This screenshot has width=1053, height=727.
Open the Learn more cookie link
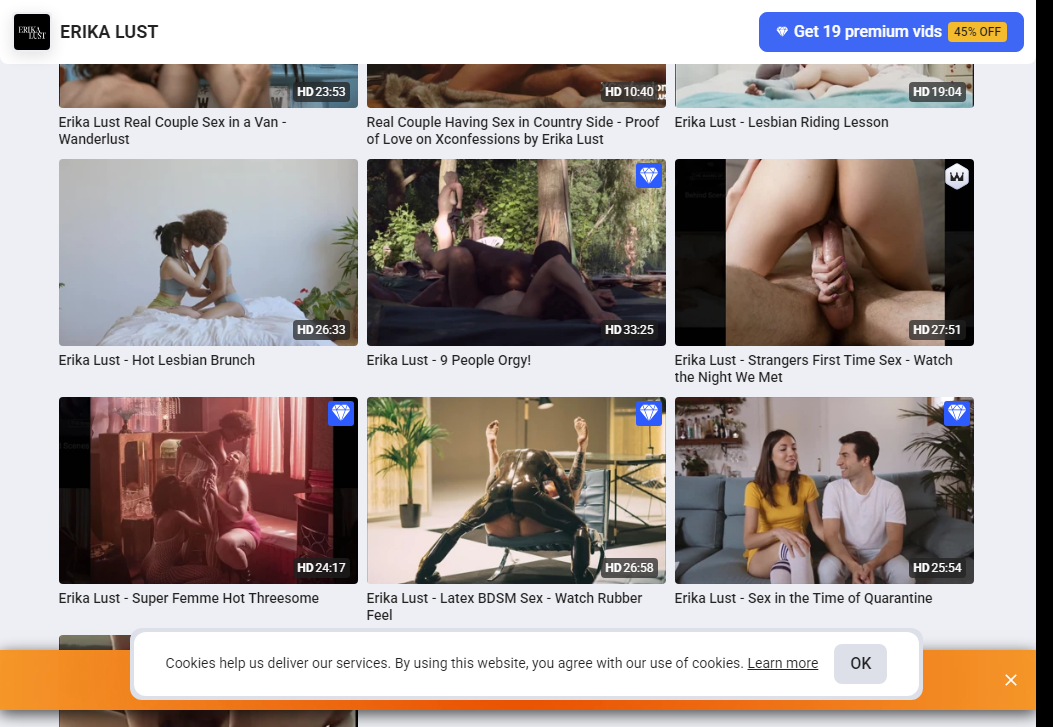click(x=782, y=663)
